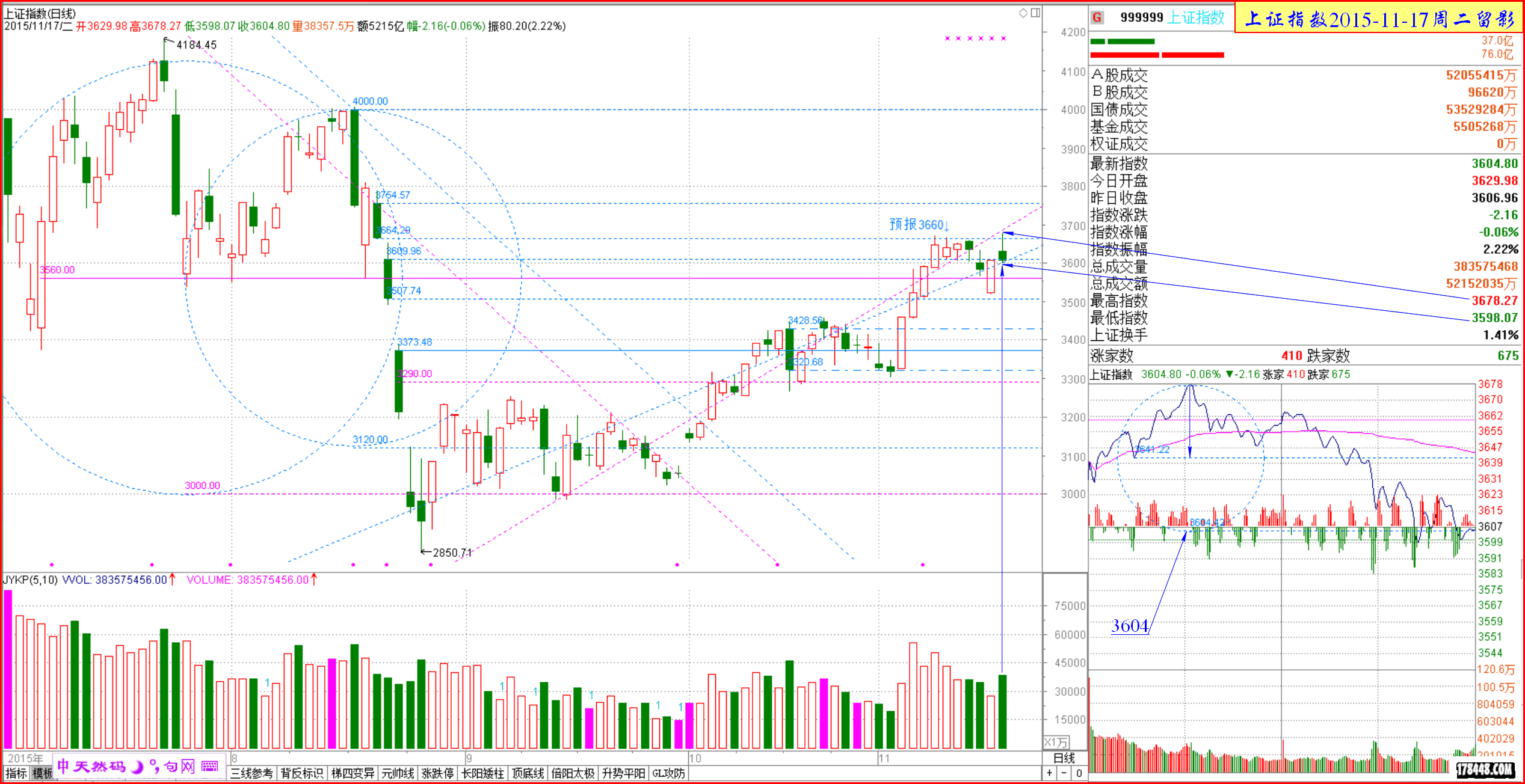
Task: Click month 11 marker on timeline
Action: coord(884,758)
